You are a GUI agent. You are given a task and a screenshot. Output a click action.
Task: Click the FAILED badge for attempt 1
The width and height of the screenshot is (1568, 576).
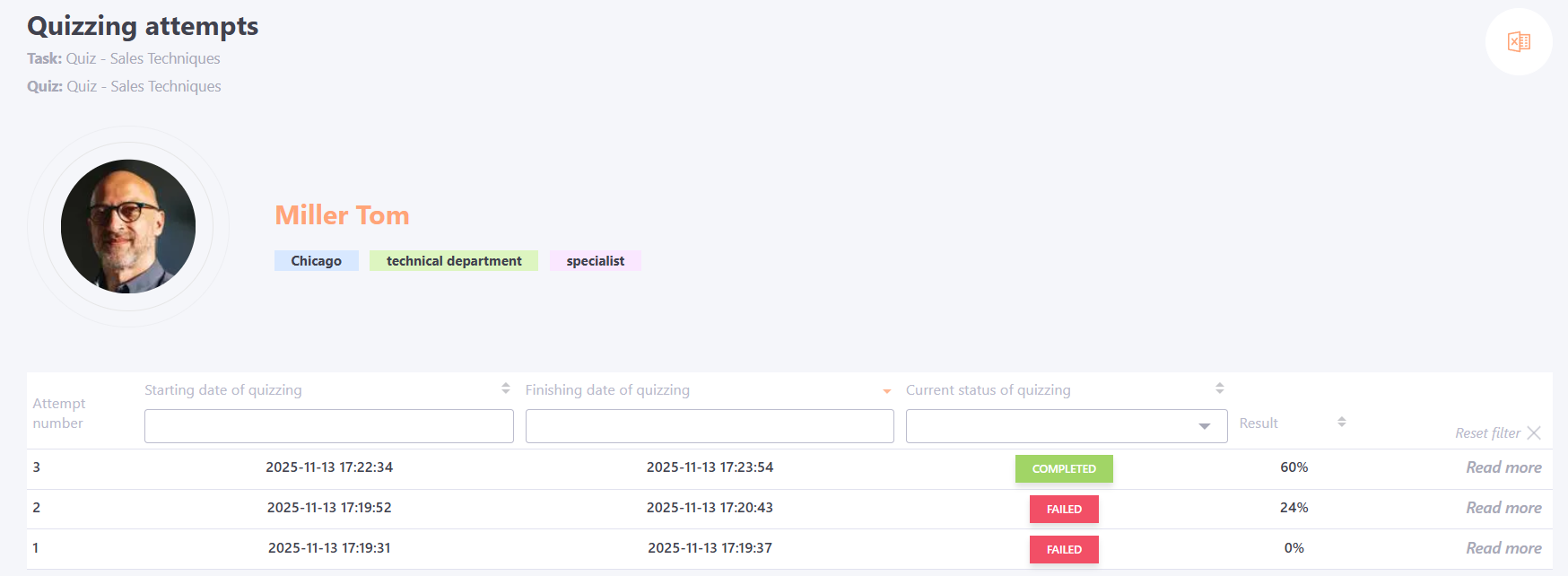tap(1064, 549)
